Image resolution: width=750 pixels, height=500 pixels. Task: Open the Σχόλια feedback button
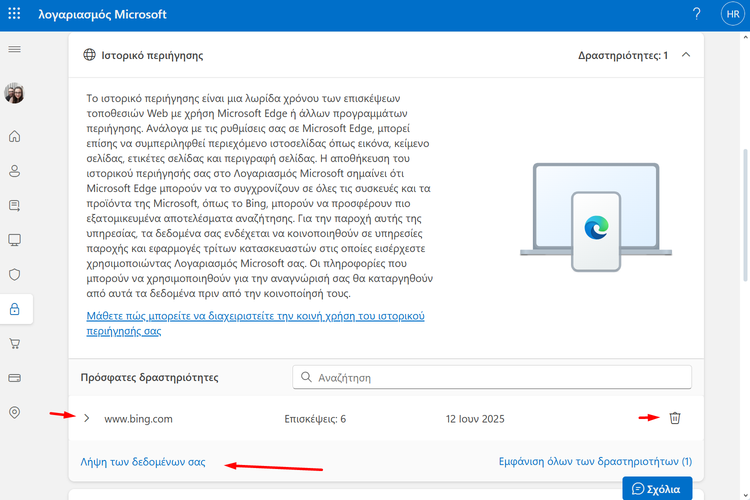pyautogui.click(x=657, y=489)
